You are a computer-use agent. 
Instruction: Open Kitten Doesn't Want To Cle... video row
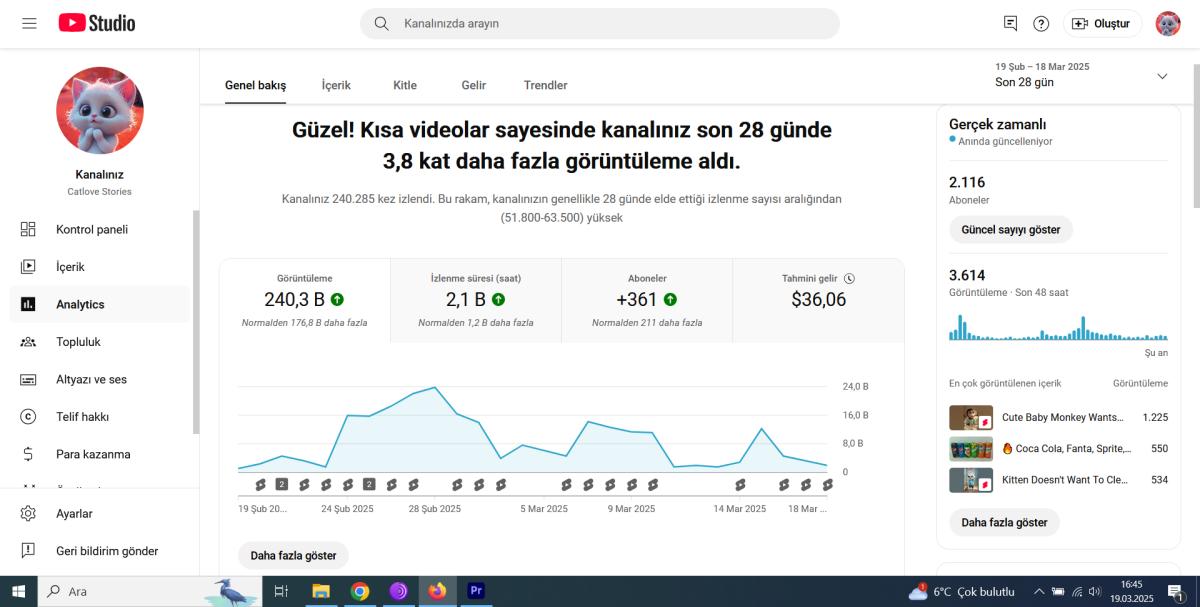(1058, 480)
